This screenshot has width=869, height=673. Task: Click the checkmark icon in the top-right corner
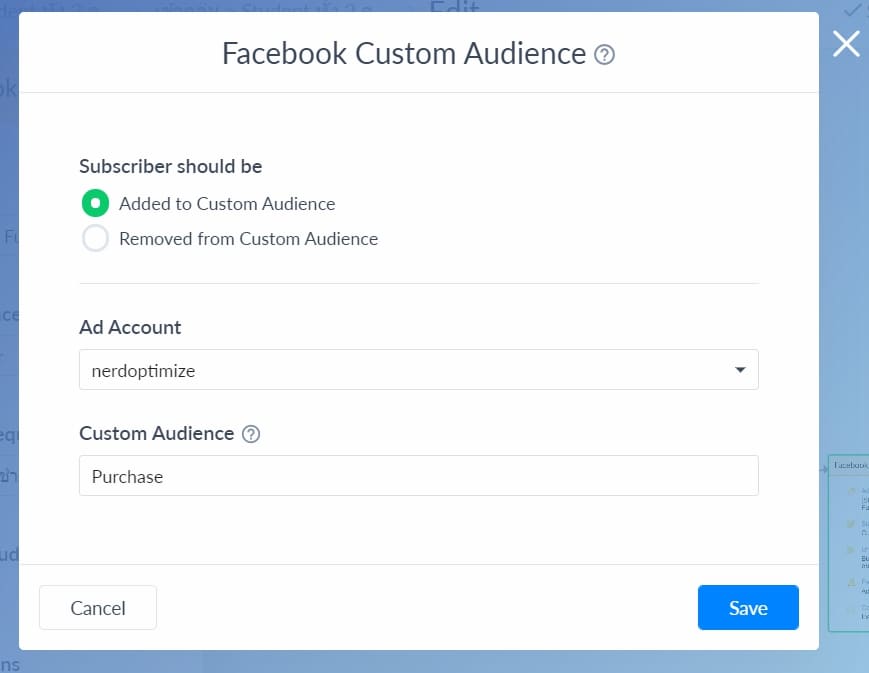click(851, 9)
